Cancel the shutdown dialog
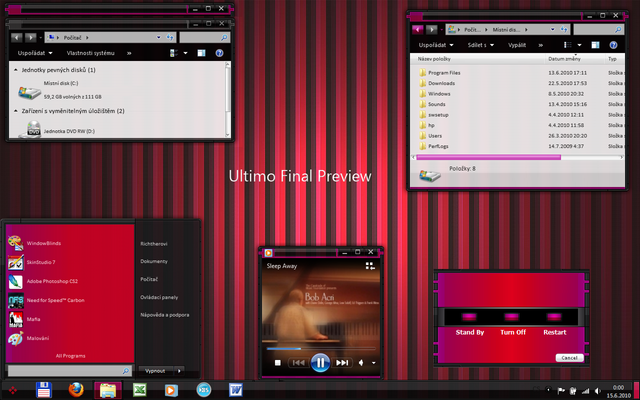The image size is (640, 400). click(x=568, y=357)
